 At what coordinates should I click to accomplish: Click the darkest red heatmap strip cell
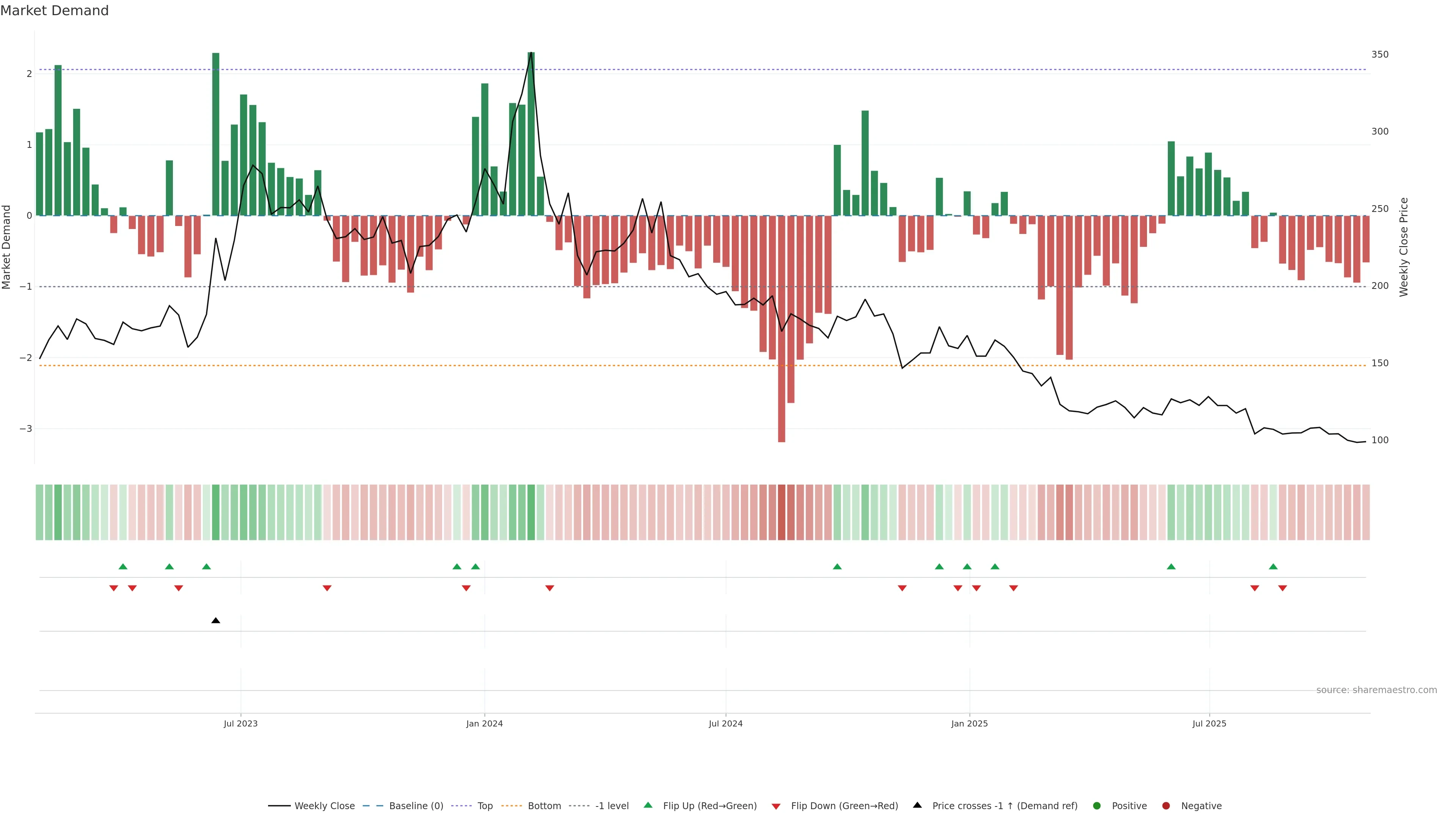pos(781,512)
